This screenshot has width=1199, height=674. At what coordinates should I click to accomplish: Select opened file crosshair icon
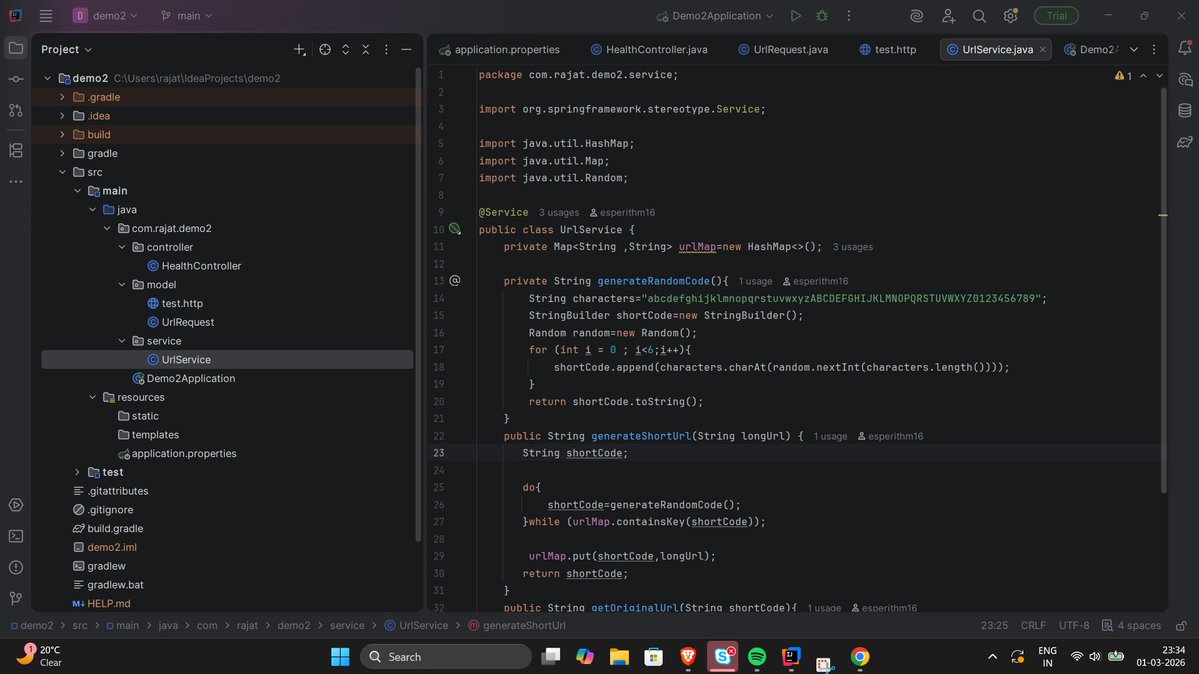(325, 49)
